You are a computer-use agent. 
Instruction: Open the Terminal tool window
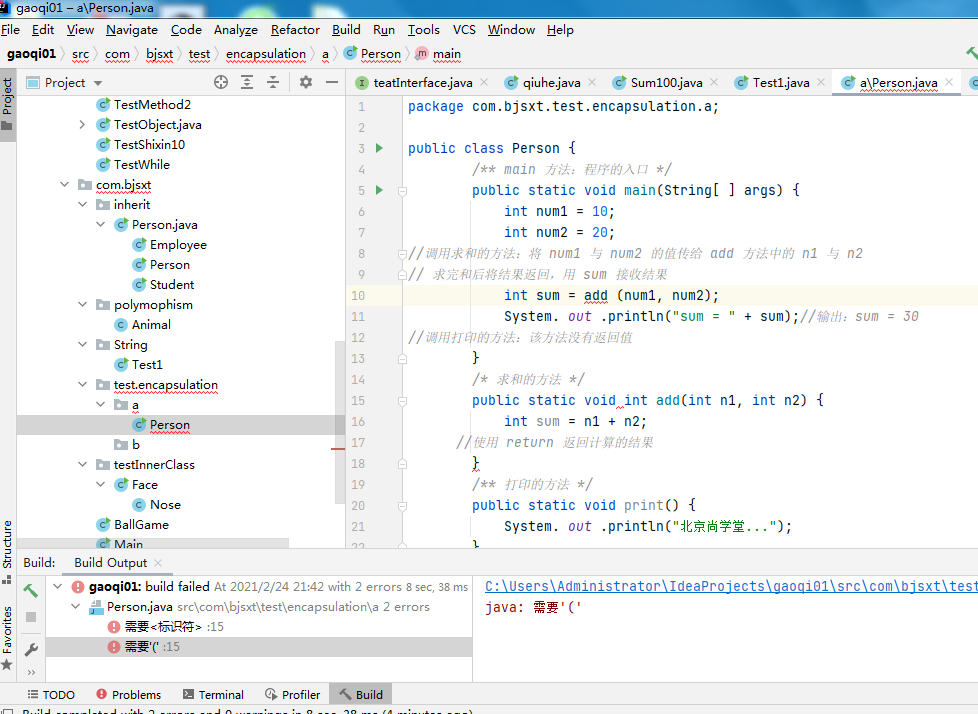213,695
